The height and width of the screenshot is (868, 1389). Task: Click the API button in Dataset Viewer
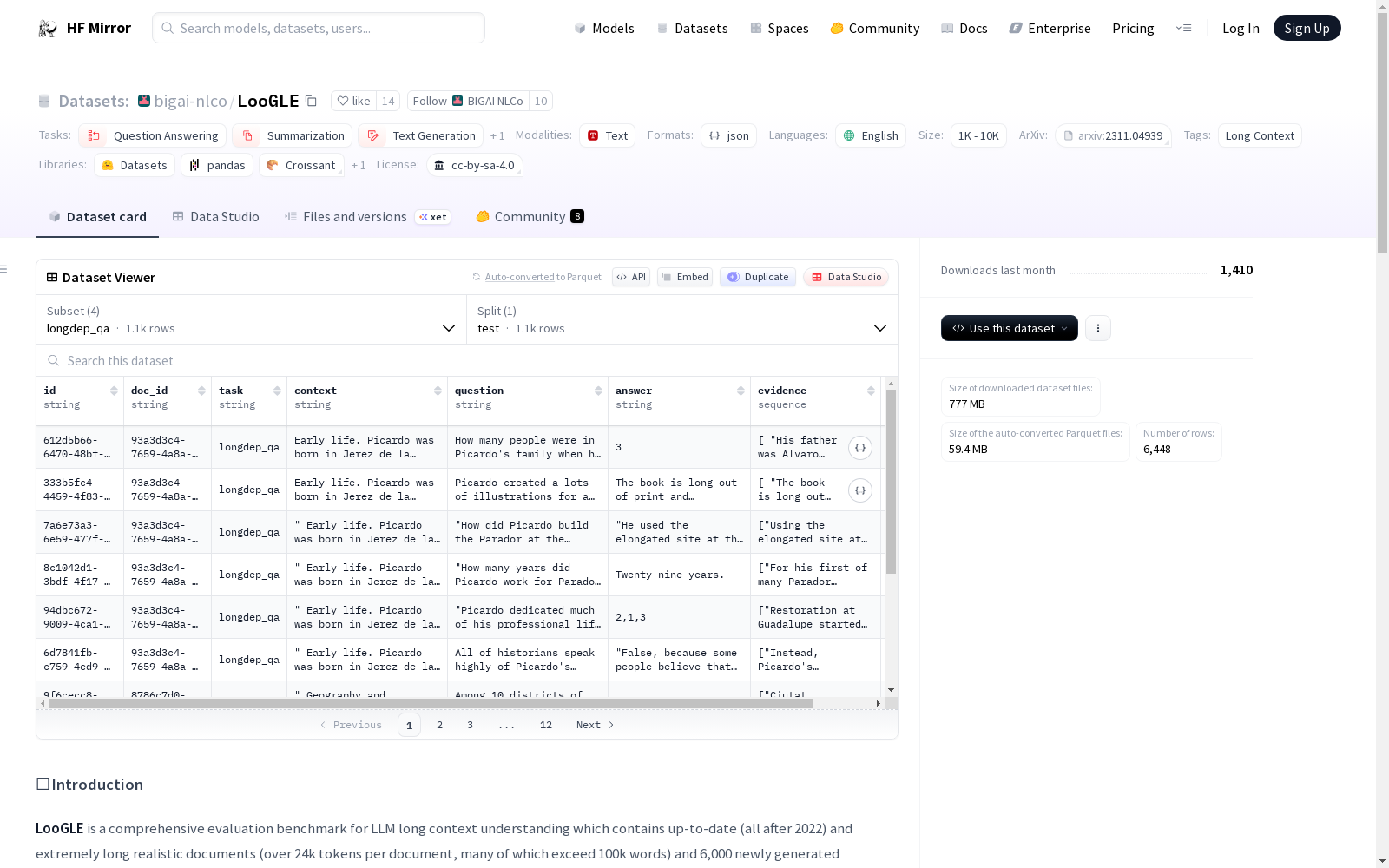(x=631, y=277)
